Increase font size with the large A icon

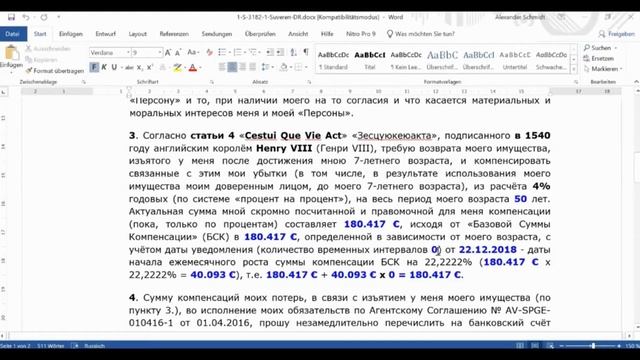(168, 53)
